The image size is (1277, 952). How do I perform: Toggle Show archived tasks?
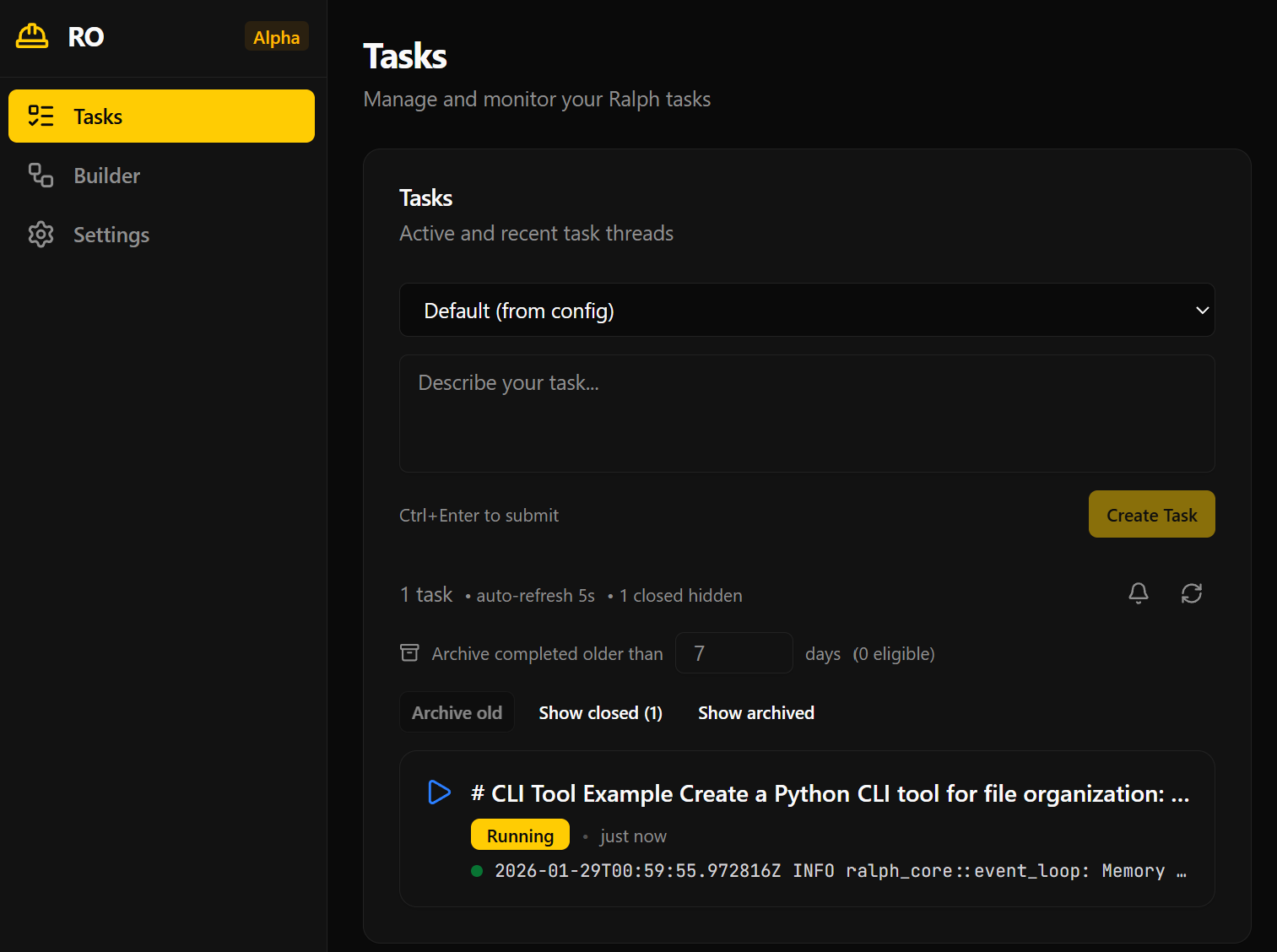tap(755, 713)
